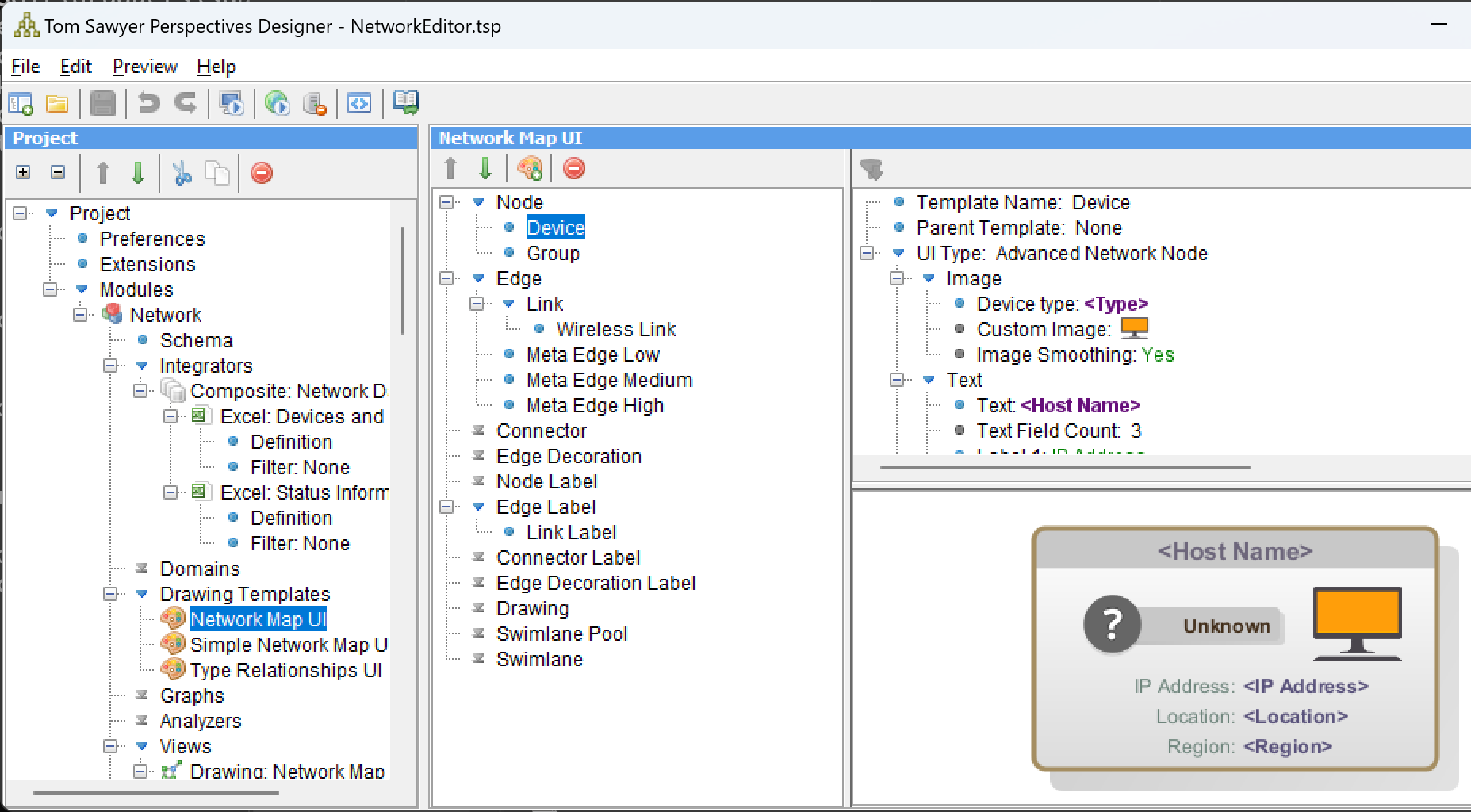Collapse the Image property group
Viewport: 1471px width, 812px height.
click(898, 278)
